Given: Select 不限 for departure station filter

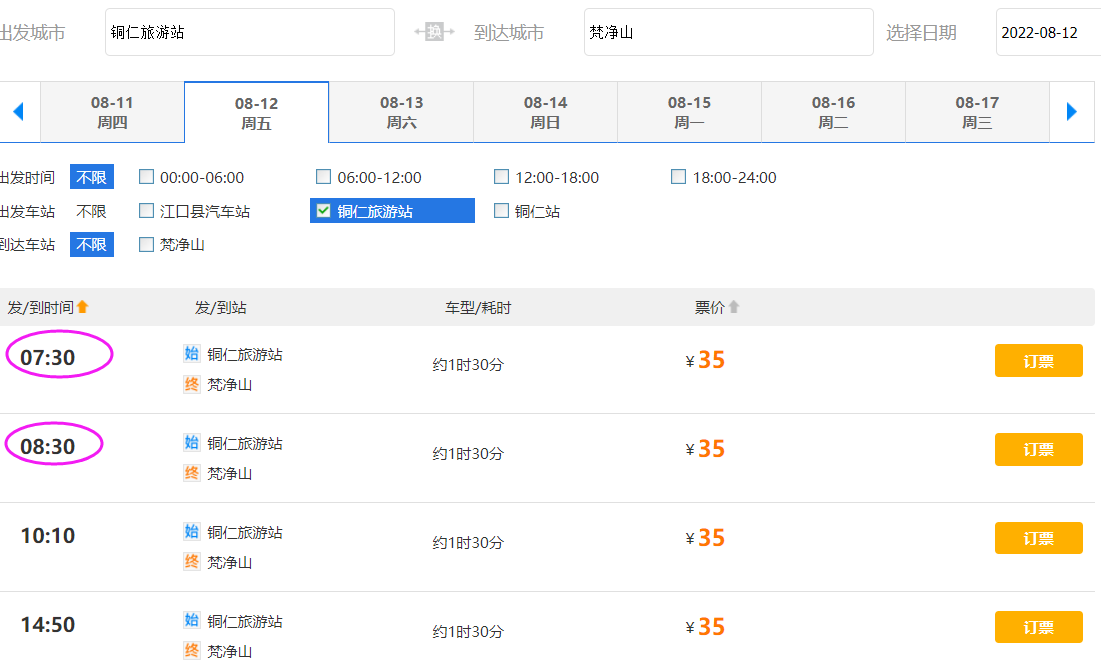Looking at the screenshot, I should click(x=91, y=211).
